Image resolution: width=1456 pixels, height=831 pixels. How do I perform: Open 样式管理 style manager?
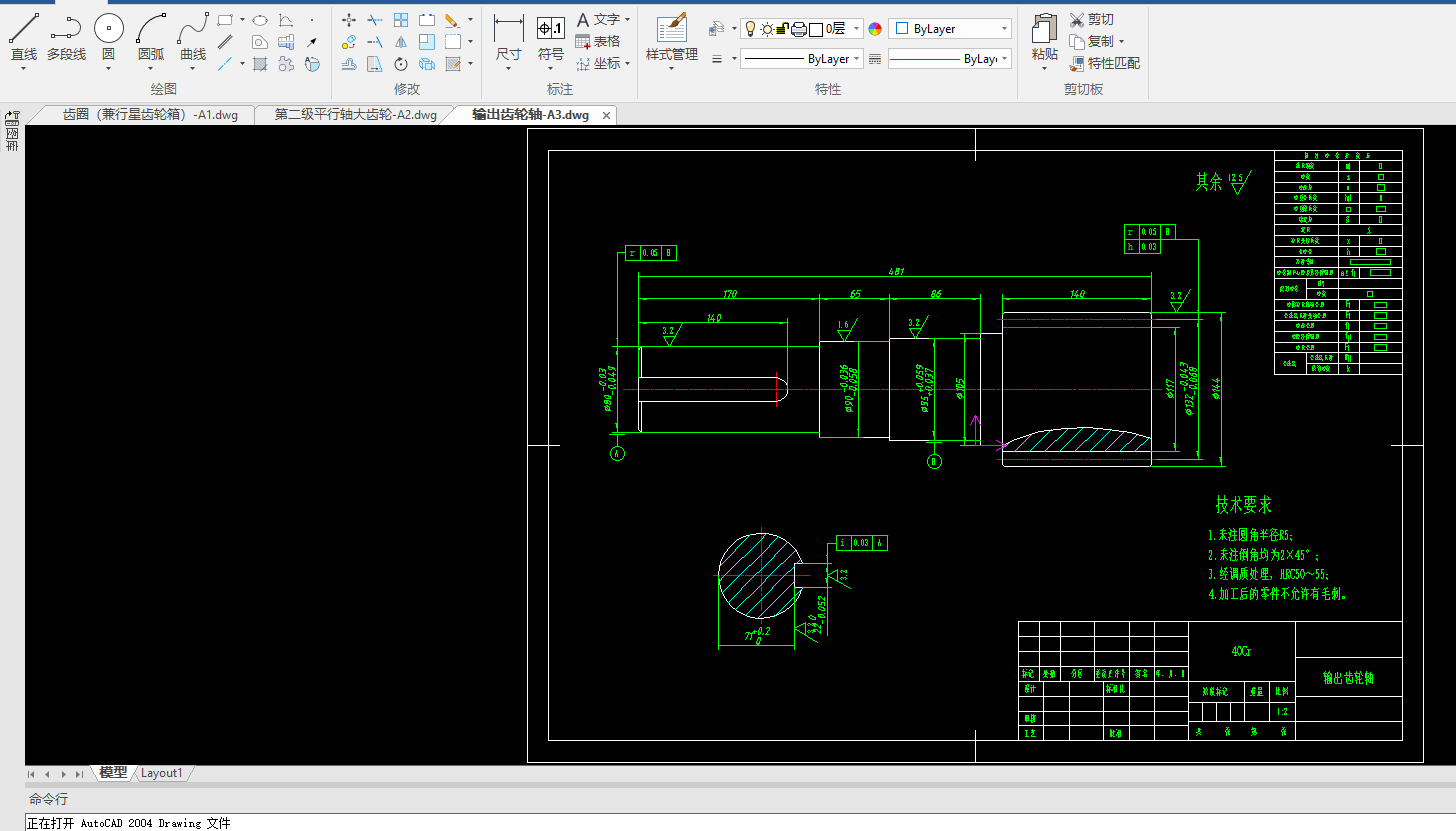tap(671, 38)
